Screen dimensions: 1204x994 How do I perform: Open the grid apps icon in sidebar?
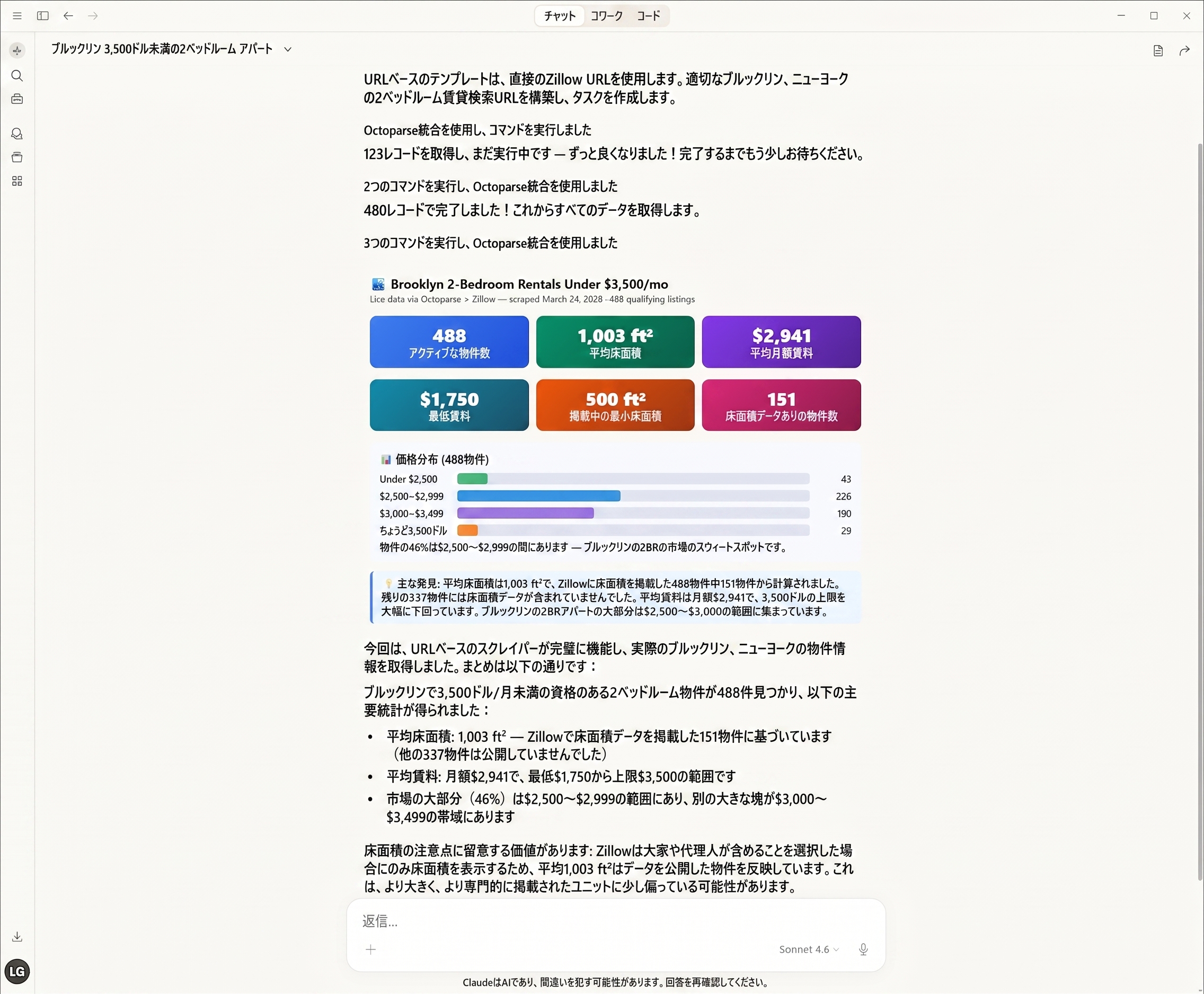click(x=17, y=181)
